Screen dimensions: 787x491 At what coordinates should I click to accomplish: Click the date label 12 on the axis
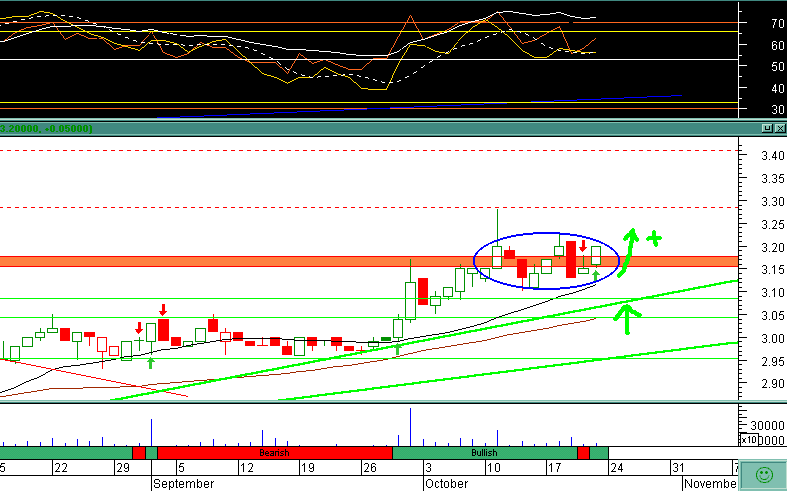tap(246, 468)
